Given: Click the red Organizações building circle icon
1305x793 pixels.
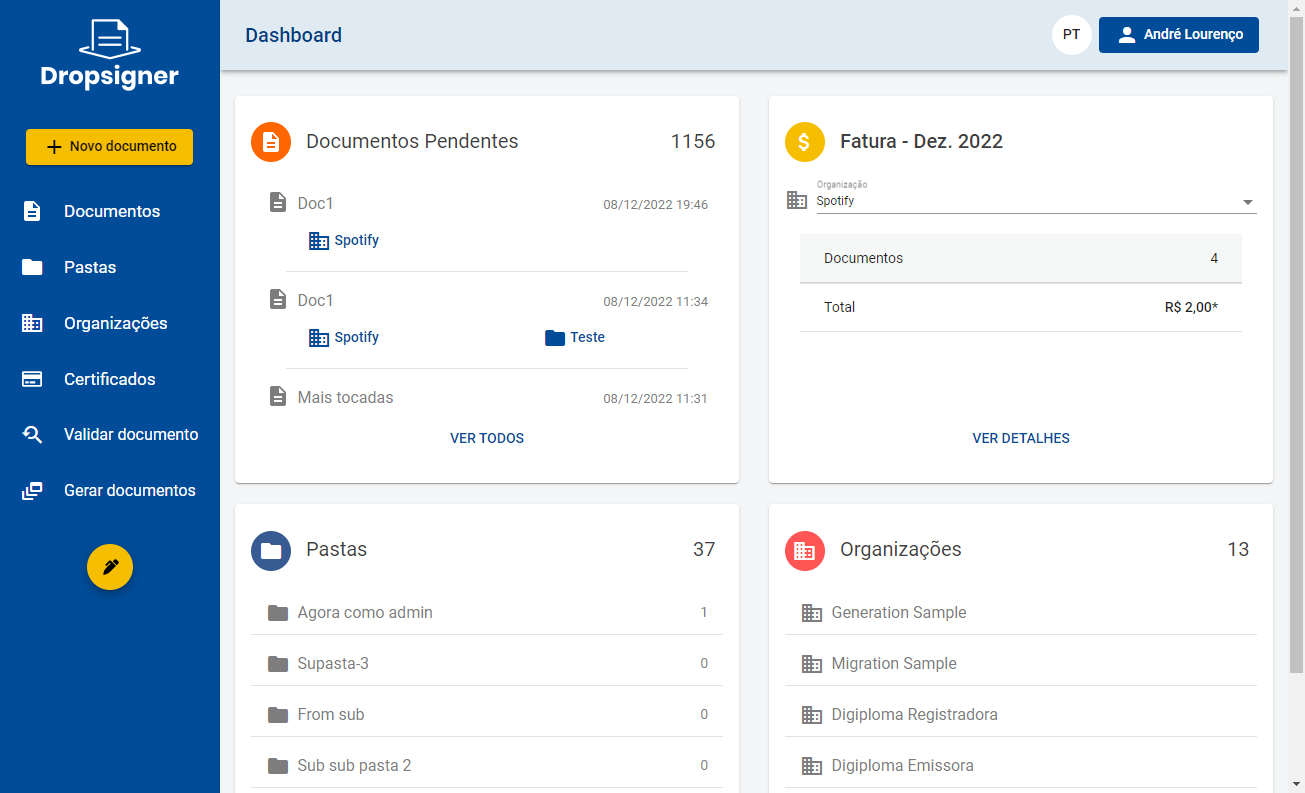Looking at the screenshot, I should click(x=805, y=550).
